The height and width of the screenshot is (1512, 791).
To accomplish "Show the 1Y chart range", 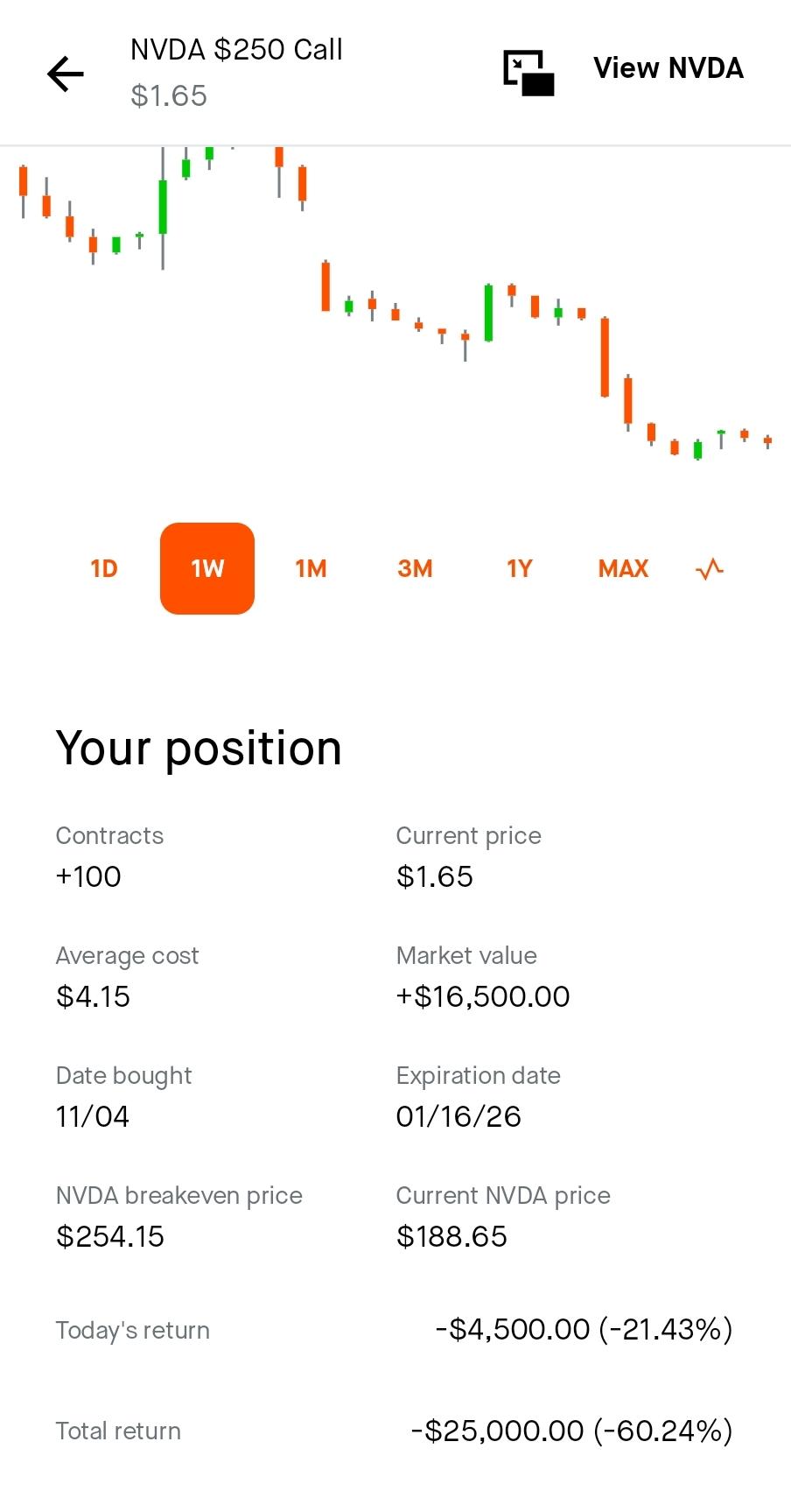I will (519, 569).
